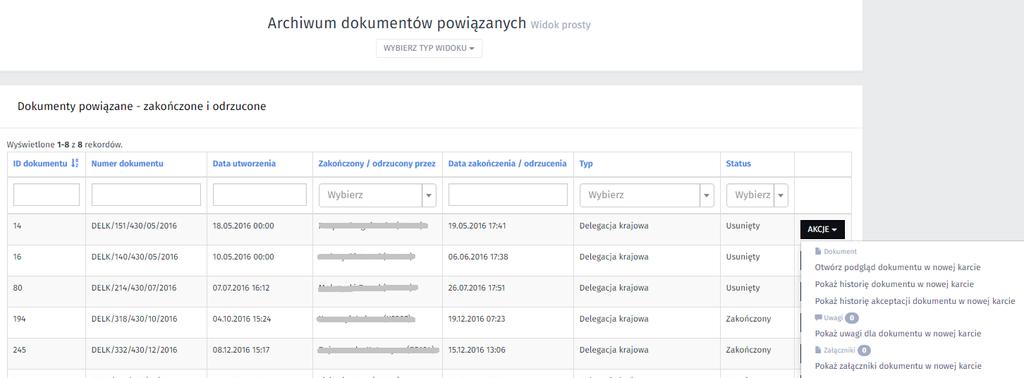Click creation date 08.12.2016 15:17

(x=242, y=350)
